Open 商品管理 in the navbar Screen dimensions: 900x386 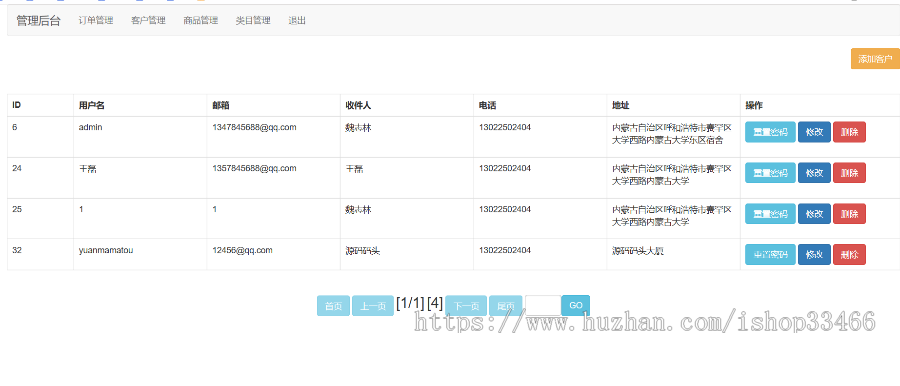[200, 21]
